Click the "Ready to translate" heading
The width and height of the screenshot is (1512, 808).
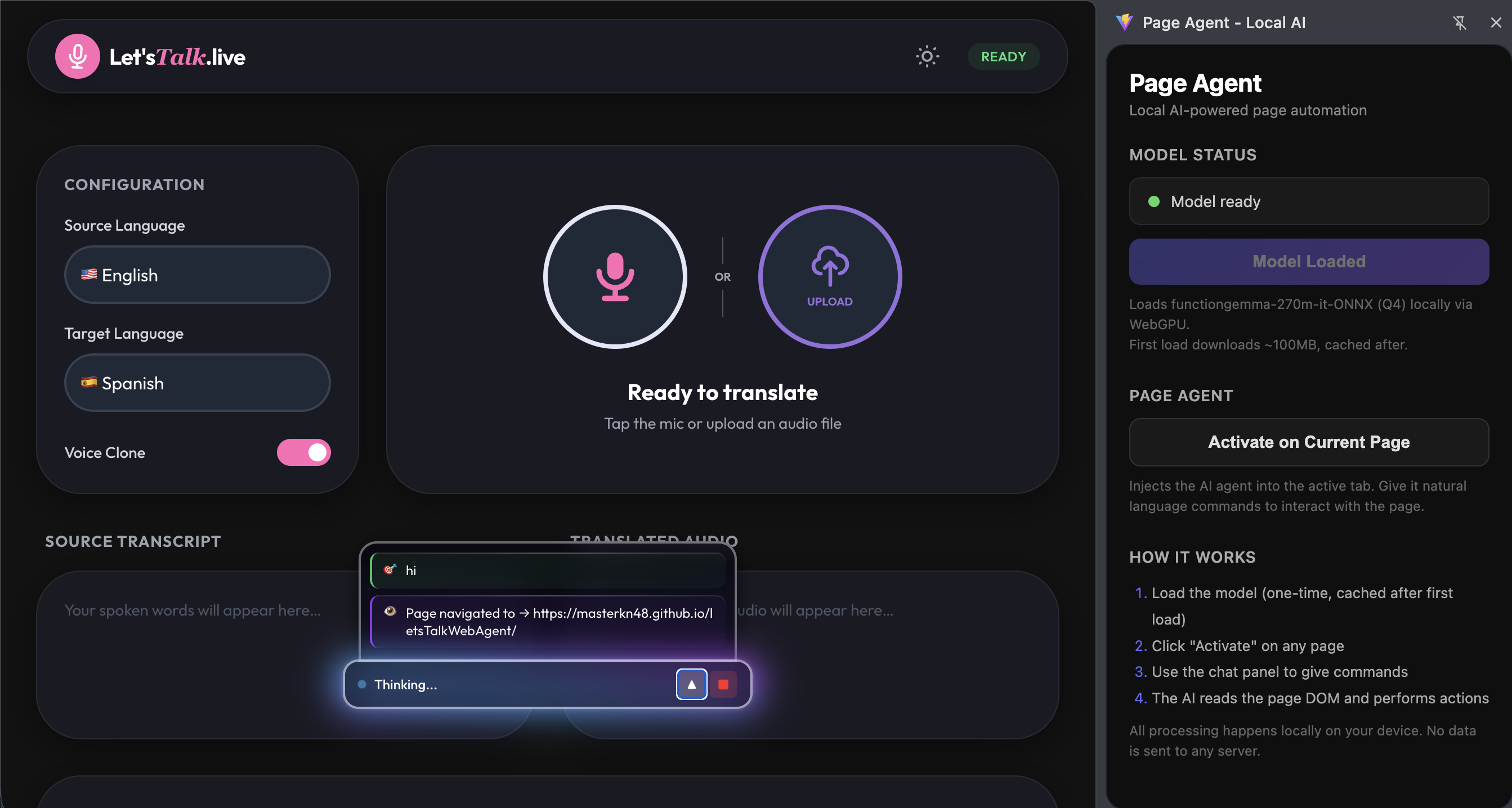click(722, 393)
